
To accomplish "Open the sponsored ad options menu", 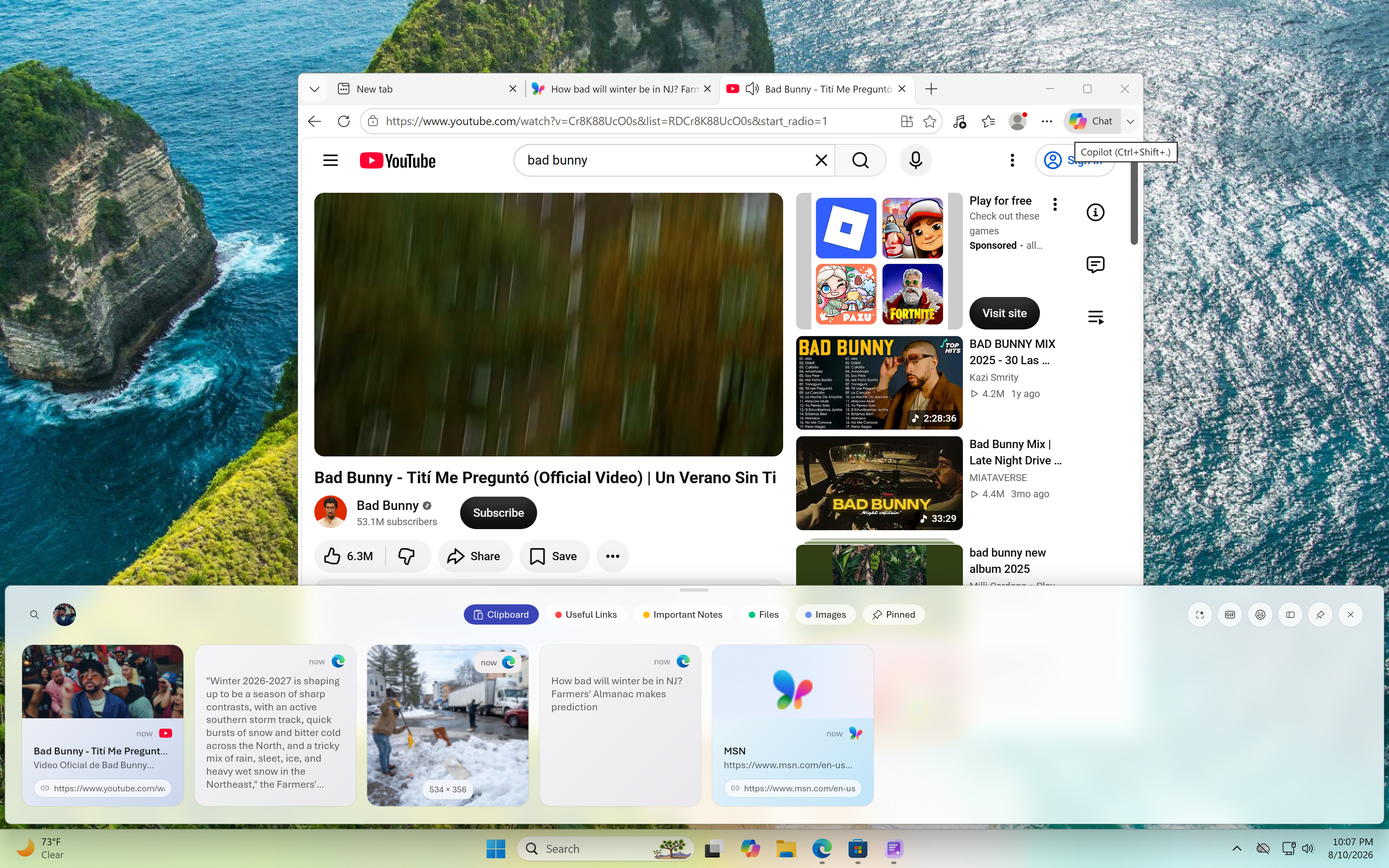I will 1055,204.
